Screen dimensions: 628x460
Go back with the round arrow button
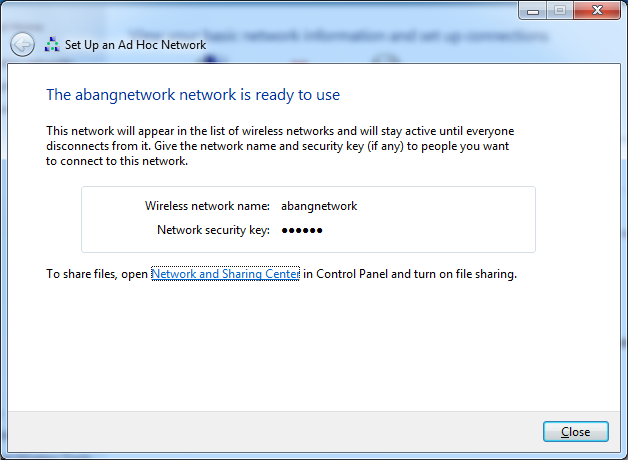22,44
